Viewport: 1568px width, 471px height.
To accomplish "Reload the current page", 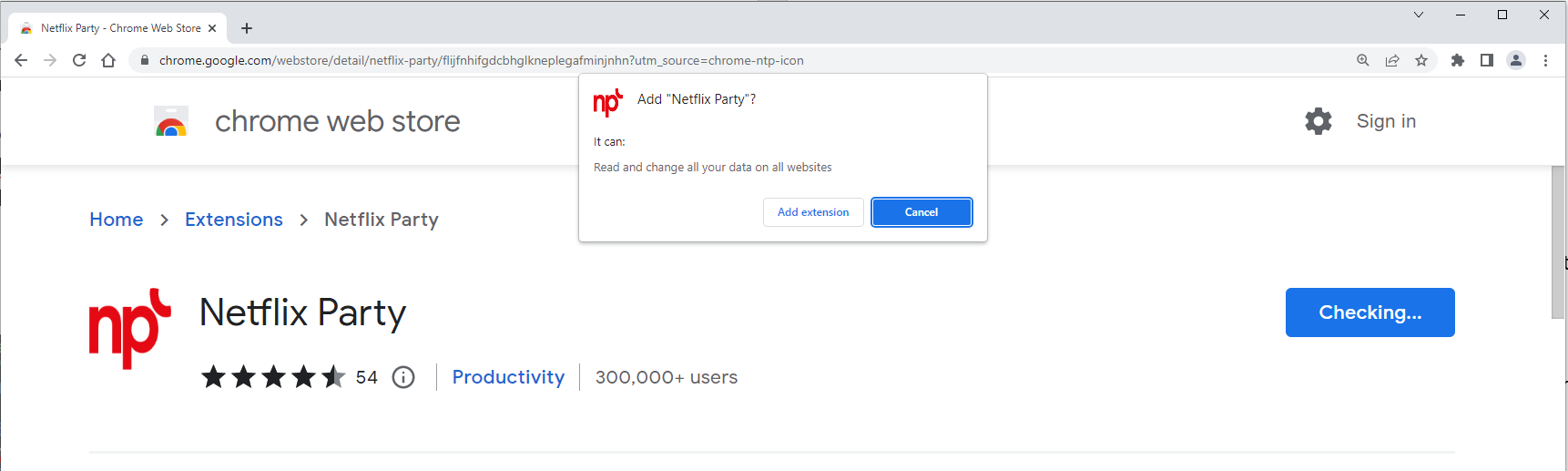I will click(x=79, y=60).
